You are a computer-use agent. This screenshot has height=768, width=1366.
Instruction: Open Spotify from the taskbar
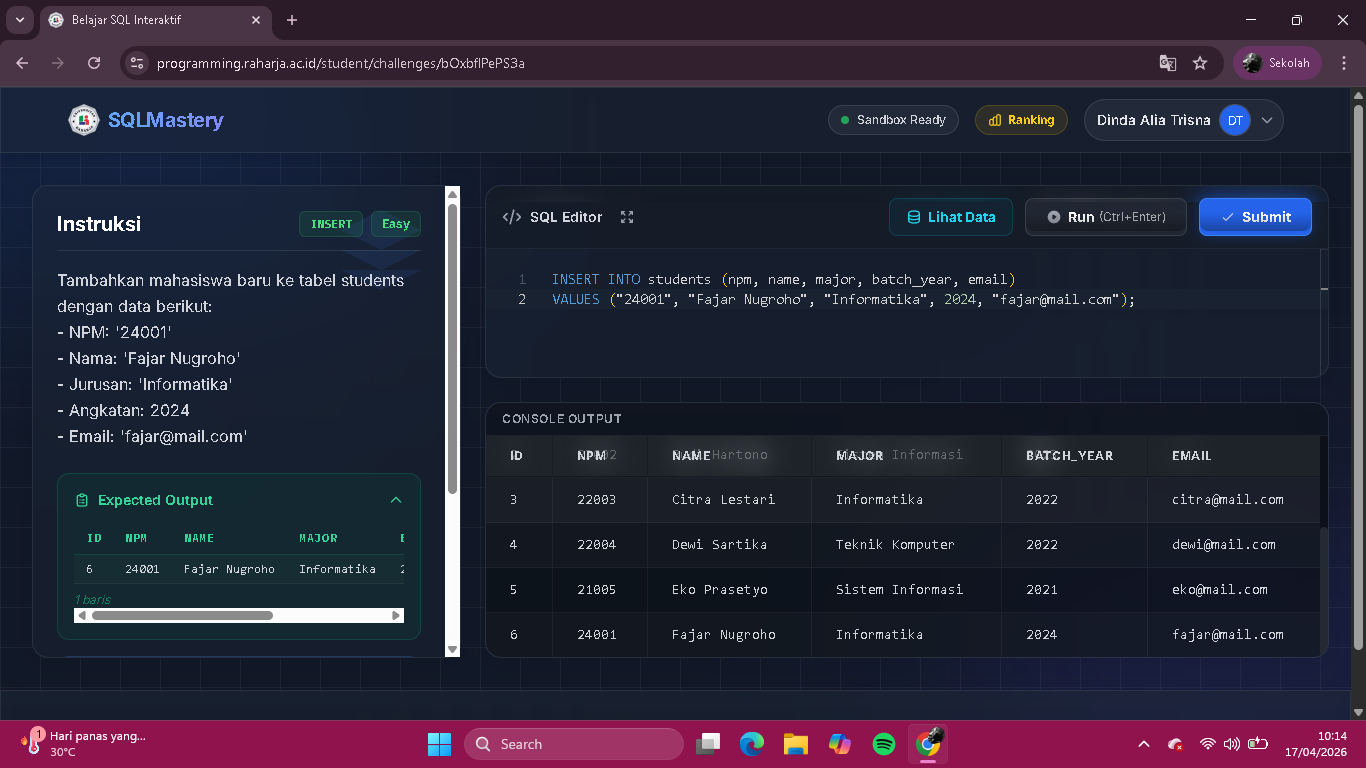coord(883,744)
